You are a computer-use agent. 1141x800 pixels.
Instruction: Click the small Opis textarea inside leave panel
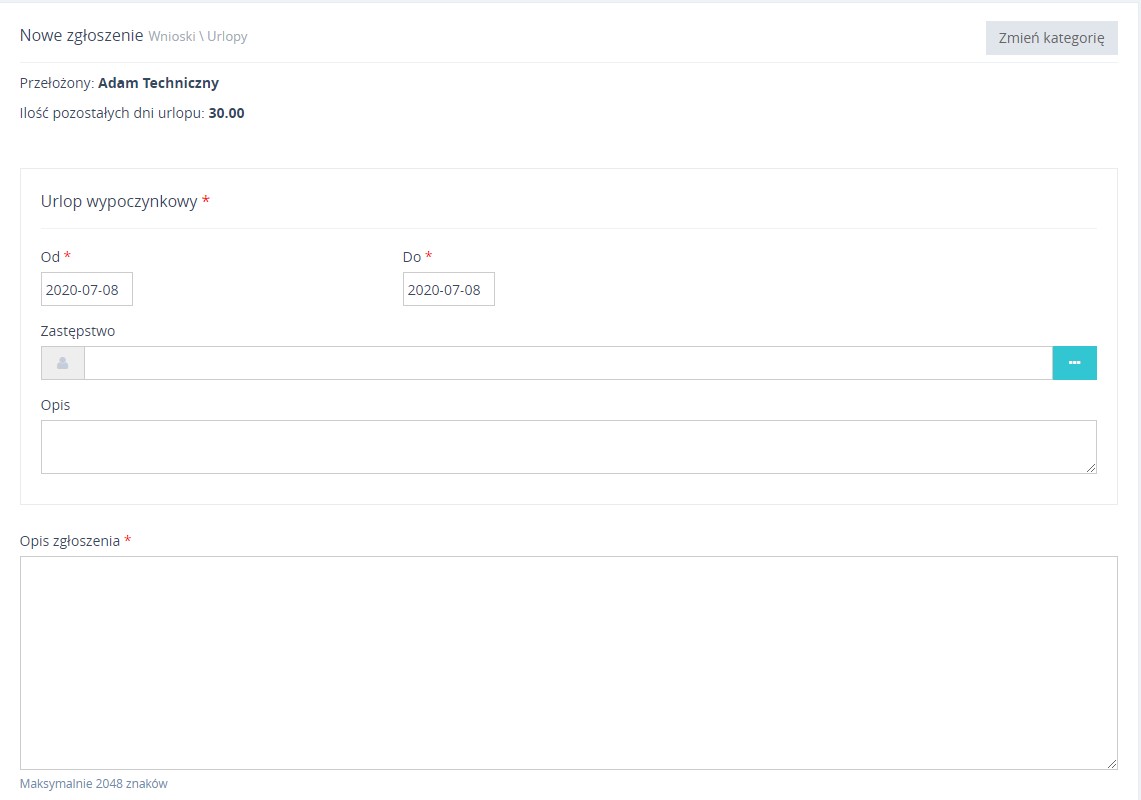tap(568, 446)
